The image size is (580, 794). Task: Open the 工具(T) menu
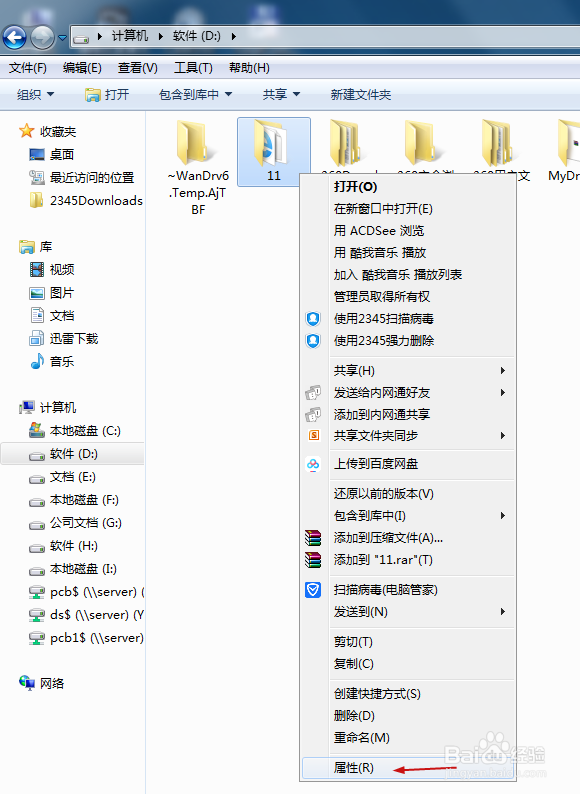(193, 67)
